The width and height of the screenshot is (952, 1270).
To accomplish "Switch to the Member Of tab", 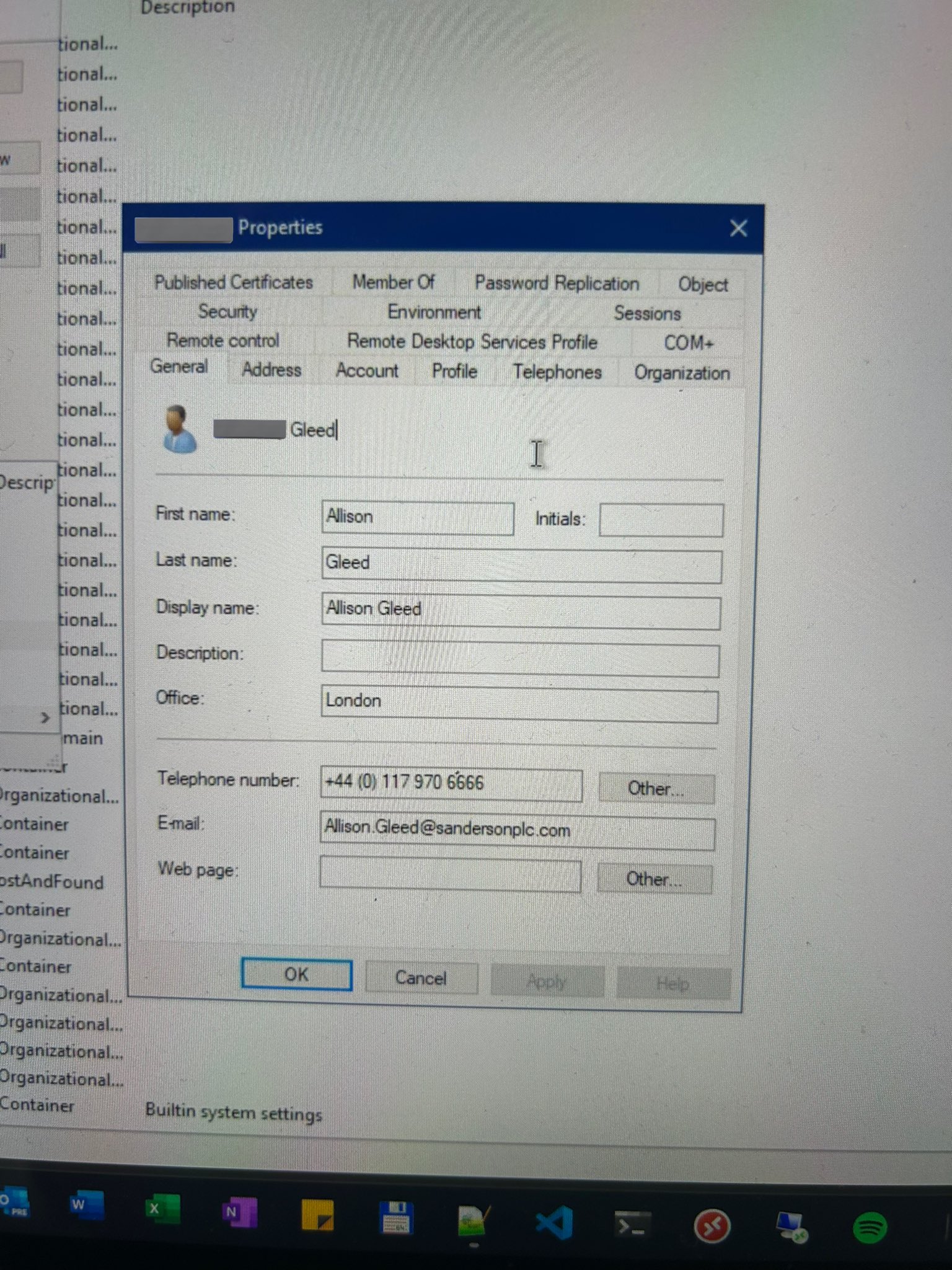I will pyautogui.click(x=393, y=282).
